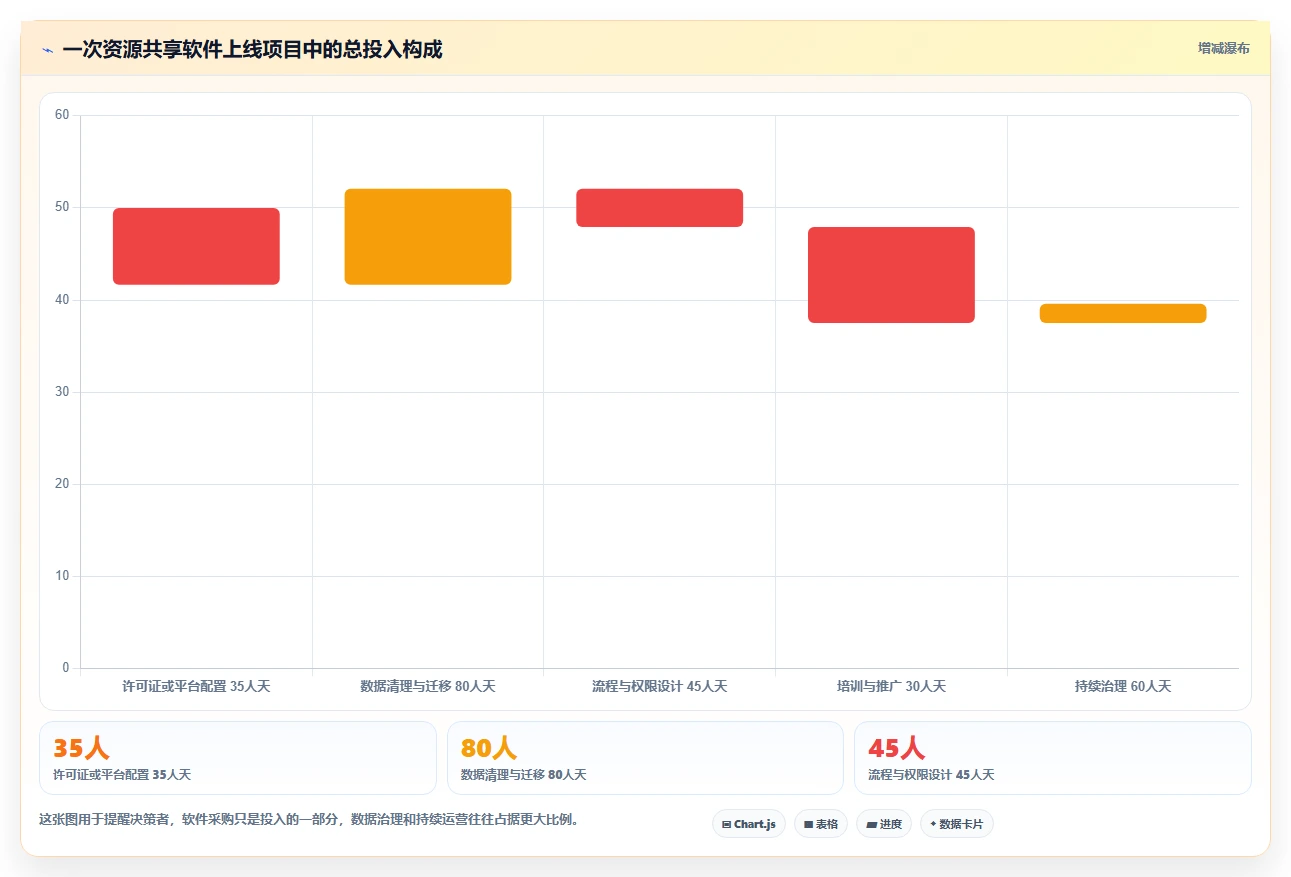
Task: Click axis label 许可证或平台配置 35人天
Action: tap(196, 686)
